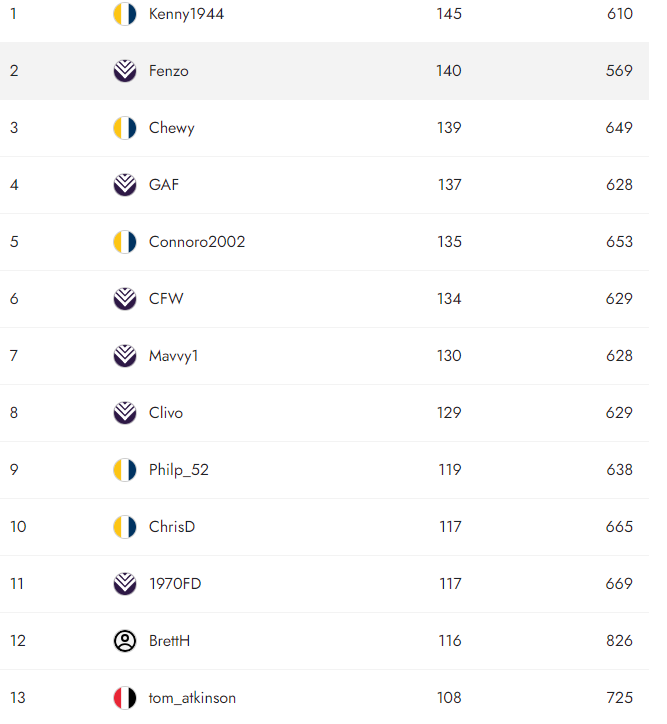Screen dimensions: 667x724
Task: Click the Fremantle logo beside Fenzo
Action: pyautogui.click(x=124, y=71)
